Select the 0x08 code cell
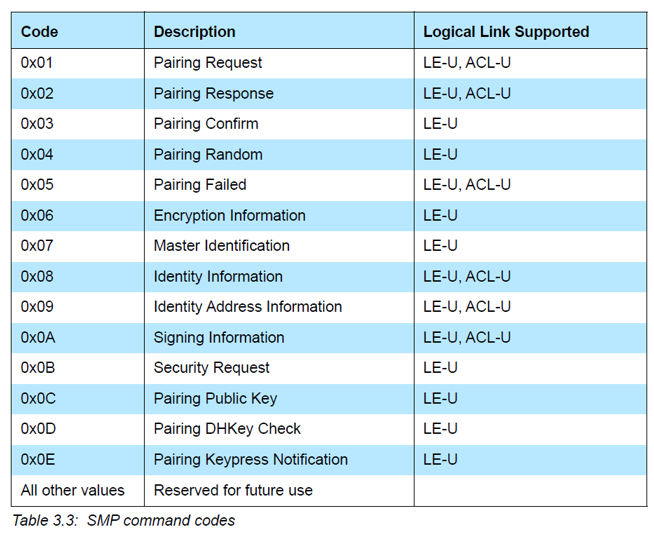The height and width of the screenshot is (539, 654). click(37, 277)
